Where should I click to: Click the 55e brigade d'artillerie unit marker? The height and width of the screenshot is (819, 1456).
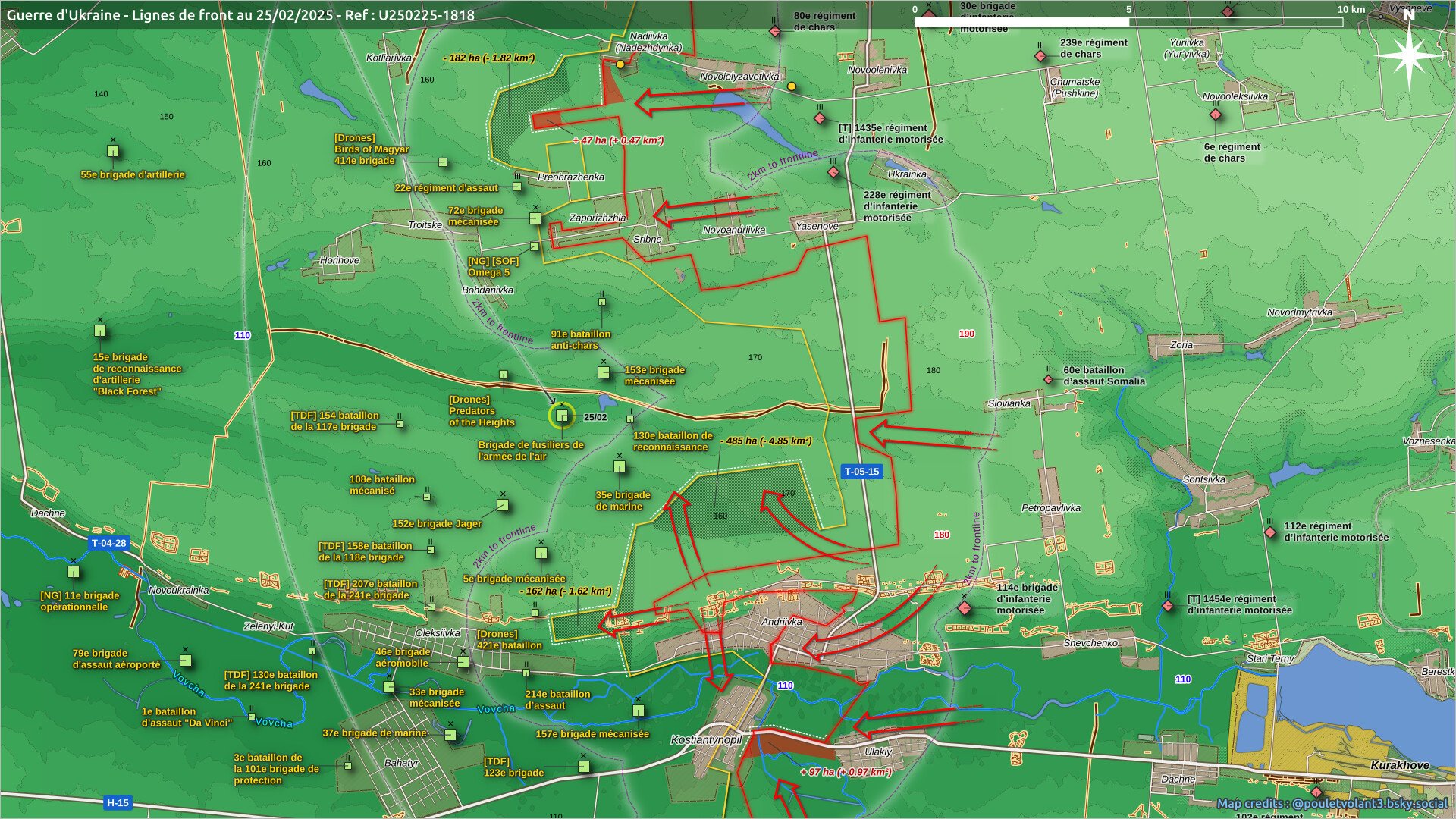113,151
